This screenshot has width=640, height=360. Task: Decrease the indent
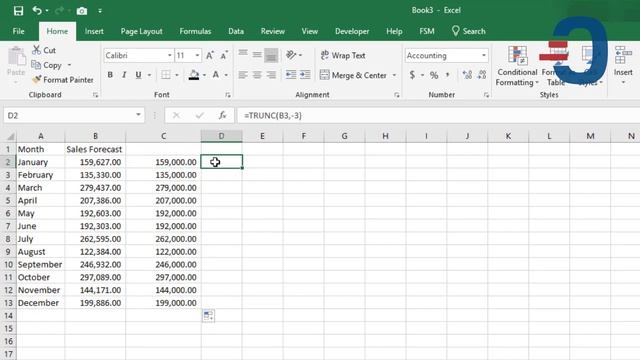(291, 75)
